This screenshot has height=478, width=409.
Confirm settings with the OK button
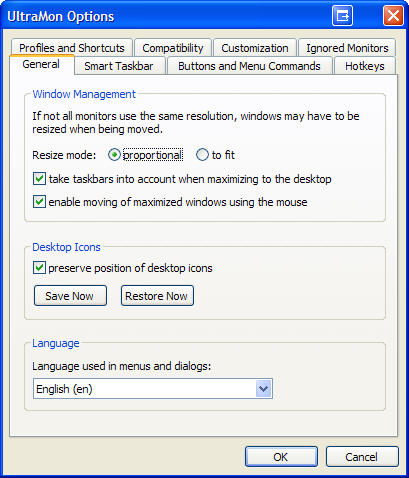281,457
